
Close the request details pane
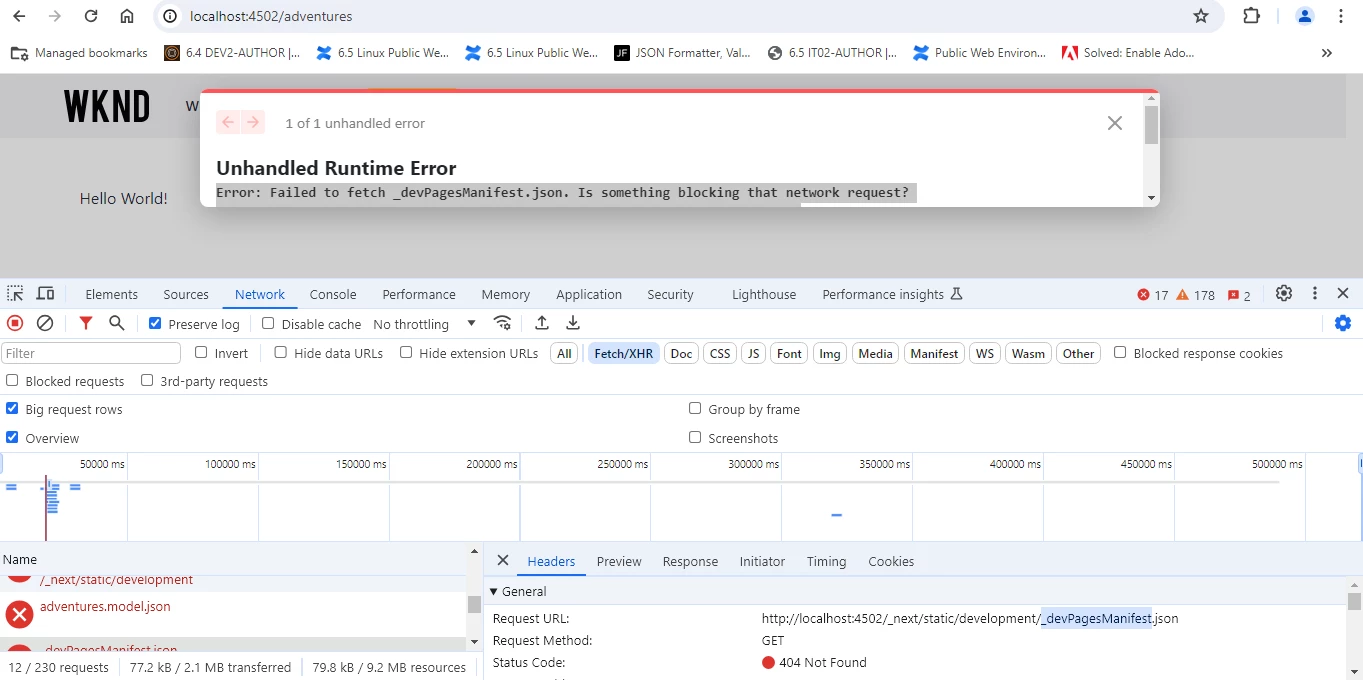pyautogui.click(x=503, y=560)
